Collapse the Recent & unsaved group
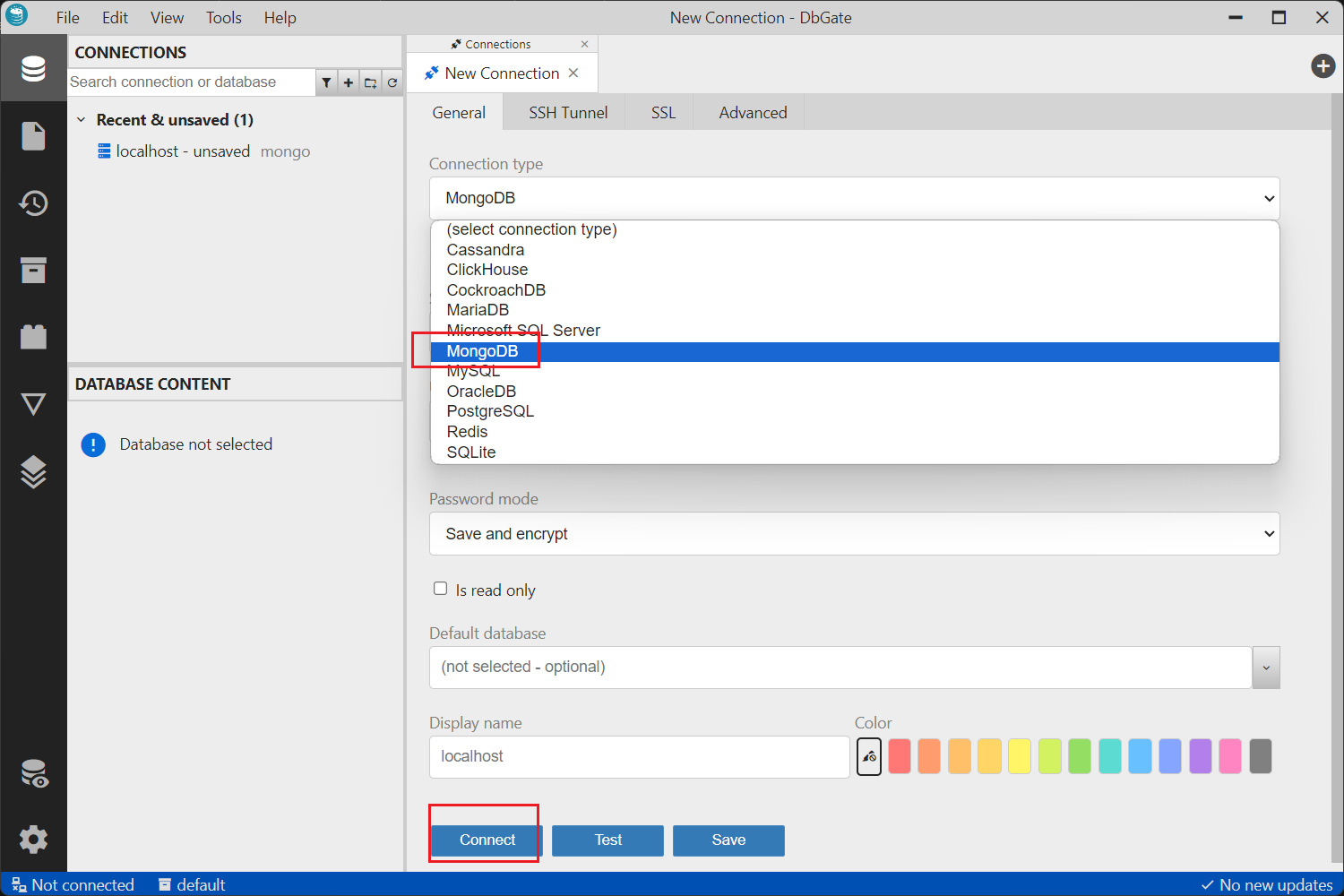 click(82, 120)
